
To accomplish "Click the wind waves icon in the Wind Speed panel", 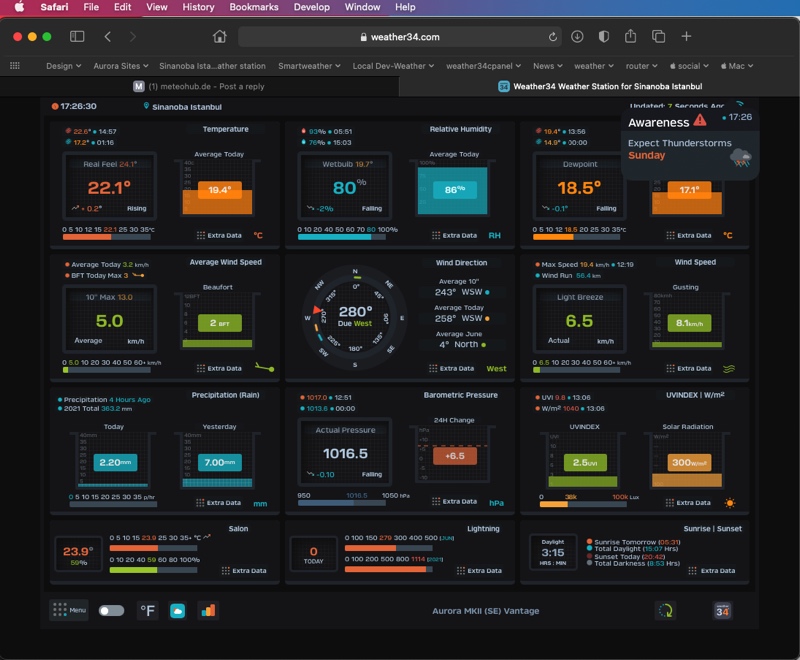I will pos(729,368).
